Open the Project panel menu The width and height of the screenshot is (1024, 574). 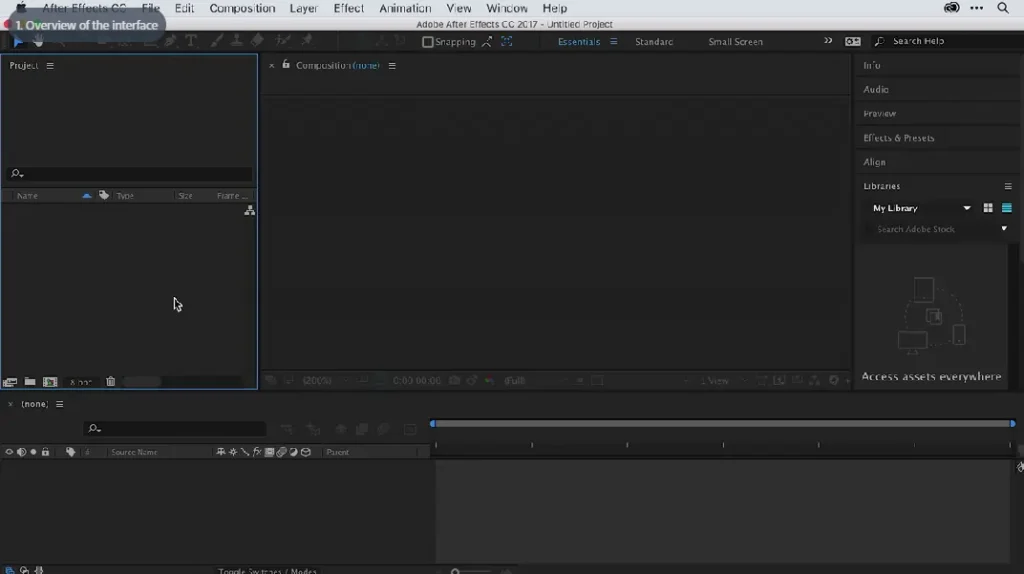50,65
